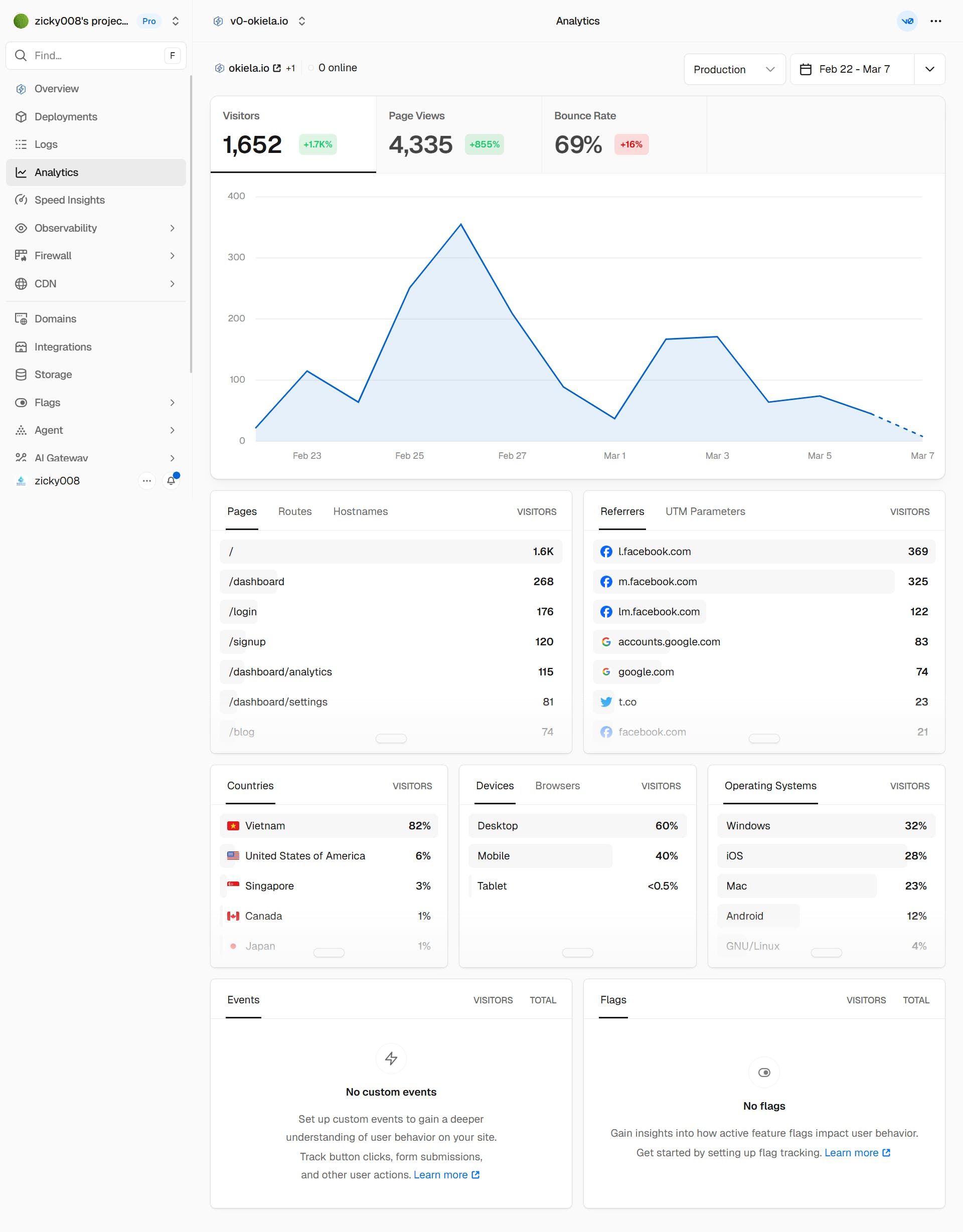Switch to the UTM Parameters tab
The image size is (963, 1232).
coord(705,511)
